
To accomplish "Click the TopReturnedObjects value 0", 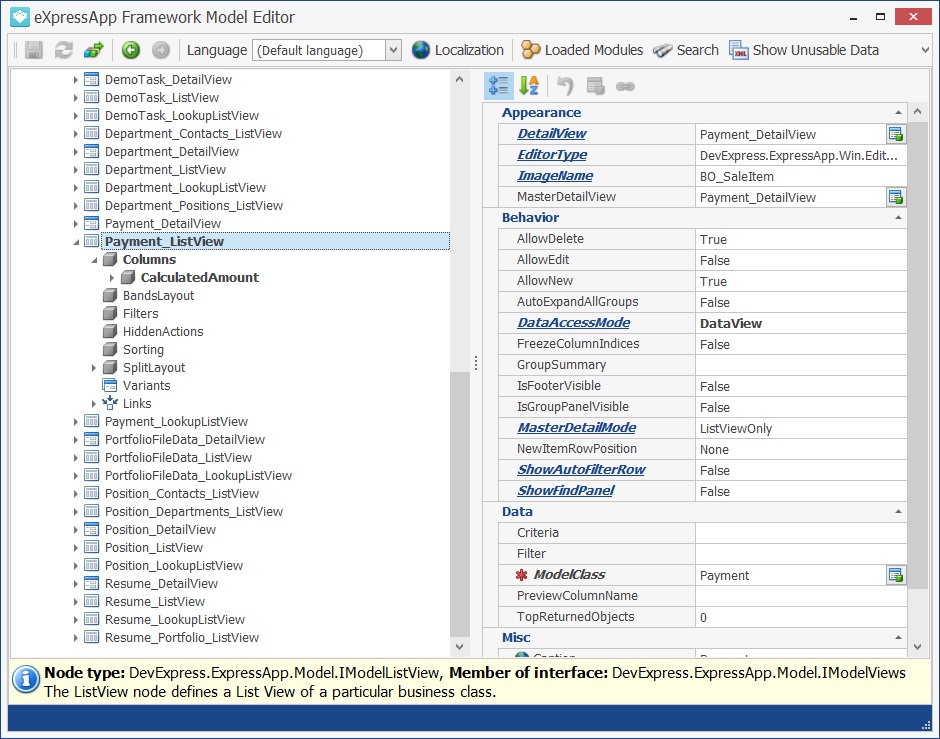I will click(703, 617).
